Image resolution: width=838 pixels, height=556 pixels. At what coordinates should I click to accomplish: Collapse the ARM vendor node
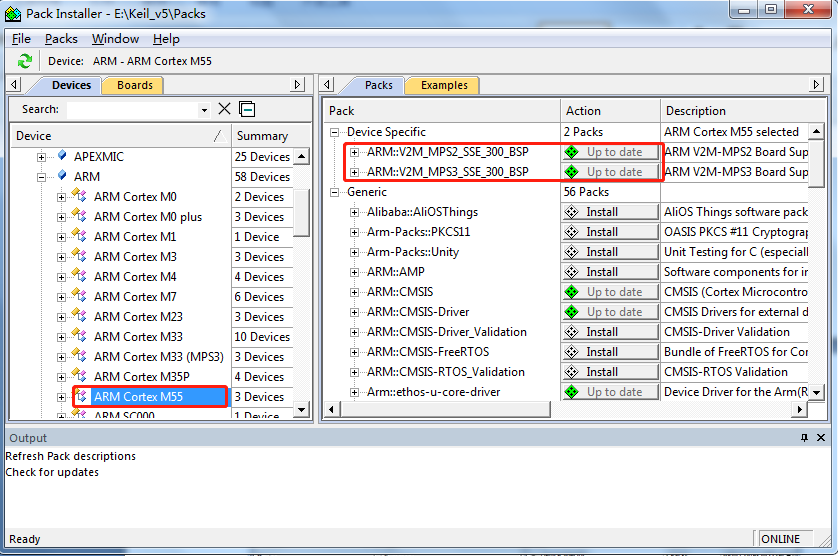click(41, 177)
